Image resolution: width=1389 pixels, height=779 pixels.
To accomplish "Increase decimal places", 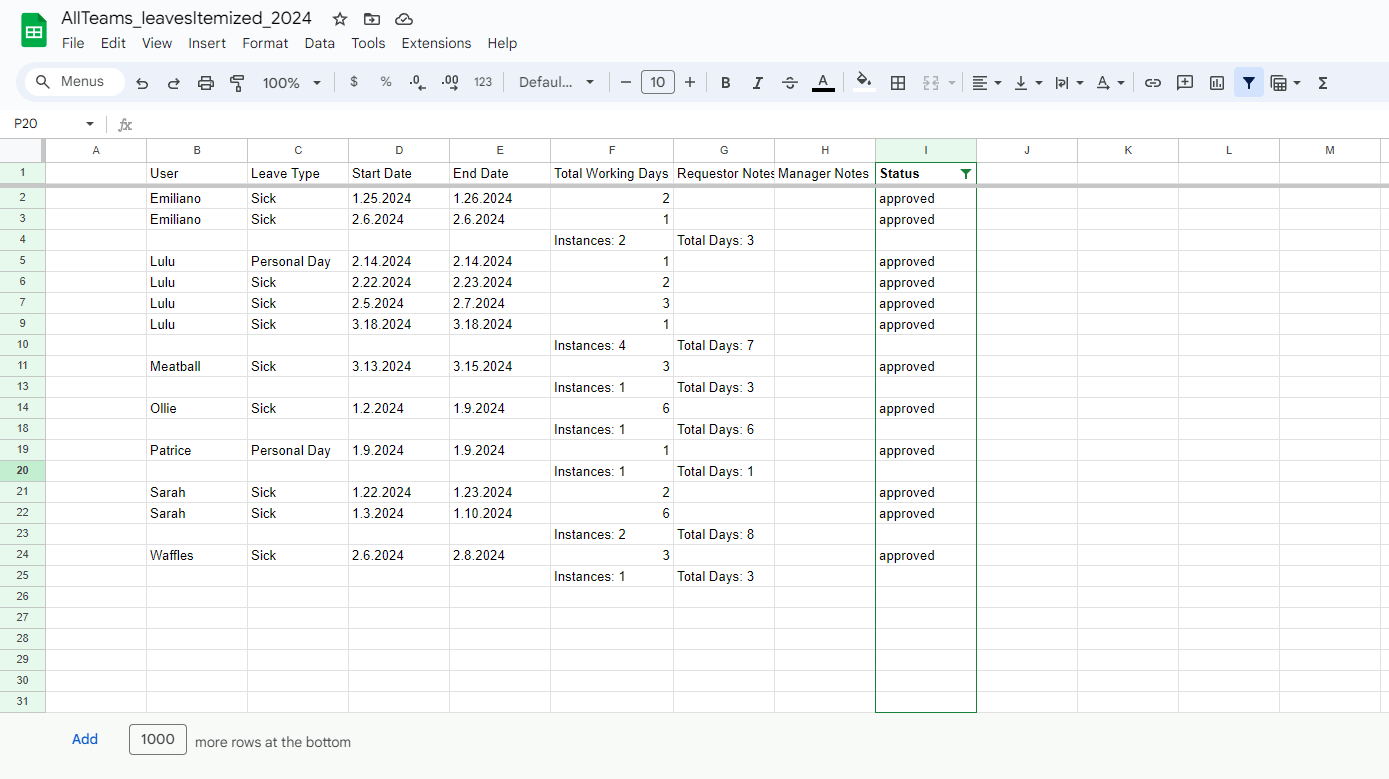I will [450, 82].
